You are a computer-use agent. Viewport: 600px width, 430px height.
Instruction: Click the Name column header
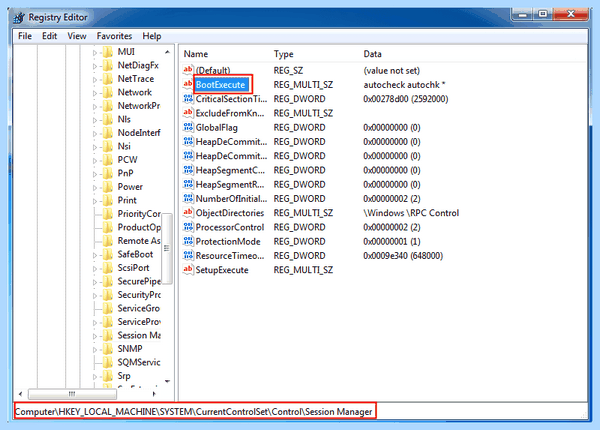pyautogui.click(x=196, y=54)
